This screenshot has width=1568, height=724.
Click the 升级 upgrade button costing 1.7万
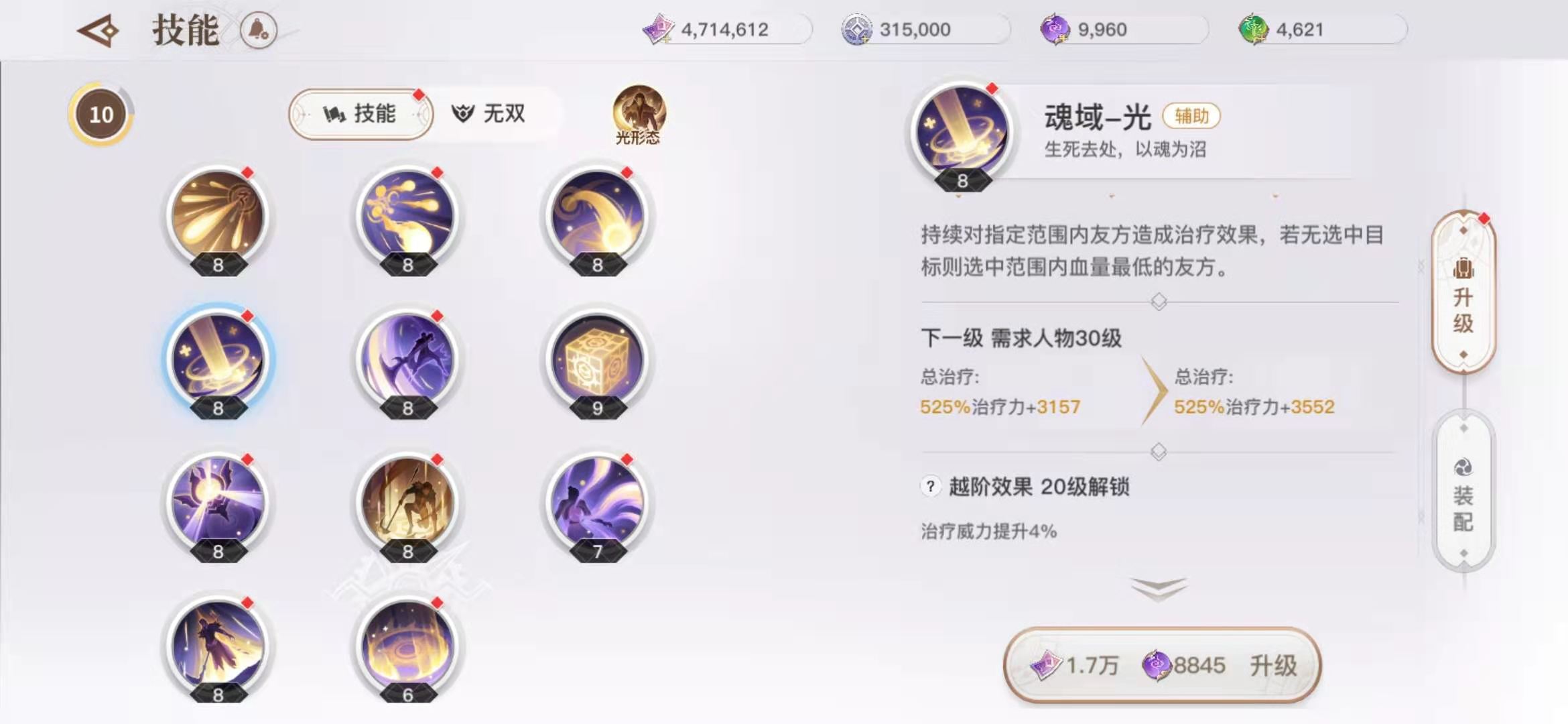[x=1162, y=665]
